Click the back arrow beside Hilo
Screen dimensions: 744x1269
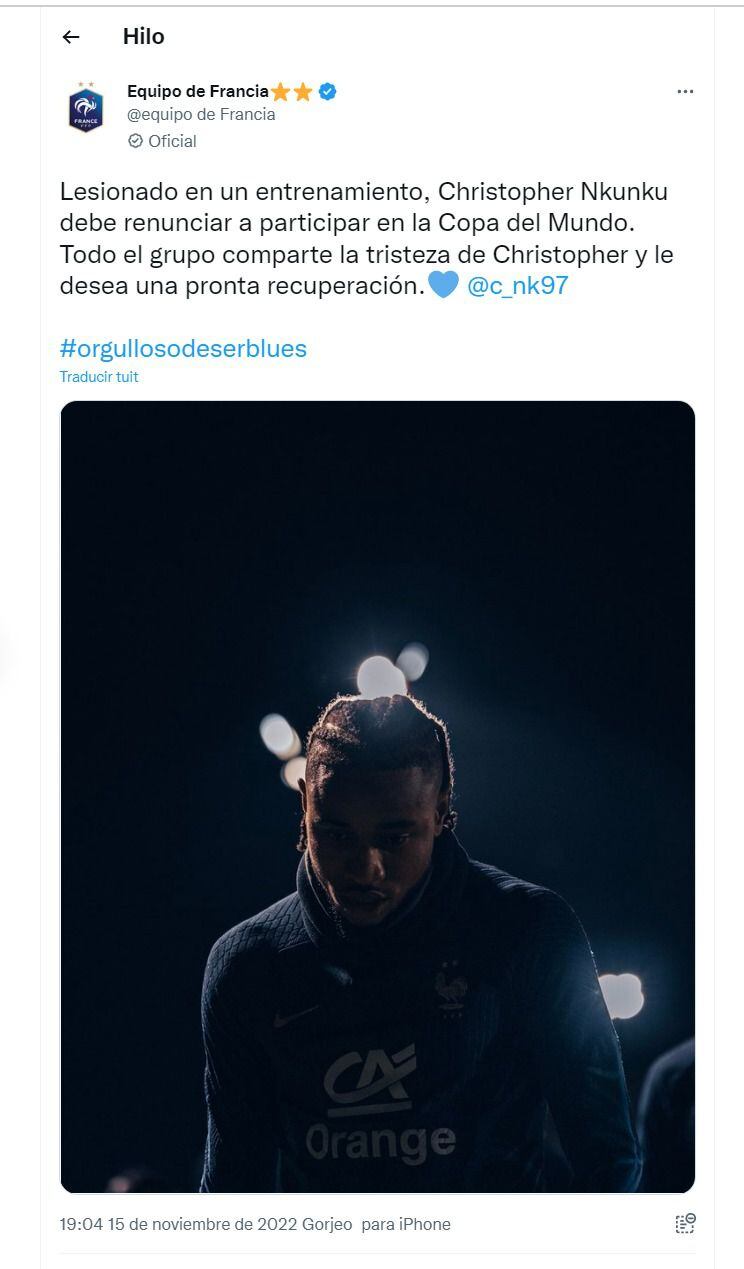[70, 37]
